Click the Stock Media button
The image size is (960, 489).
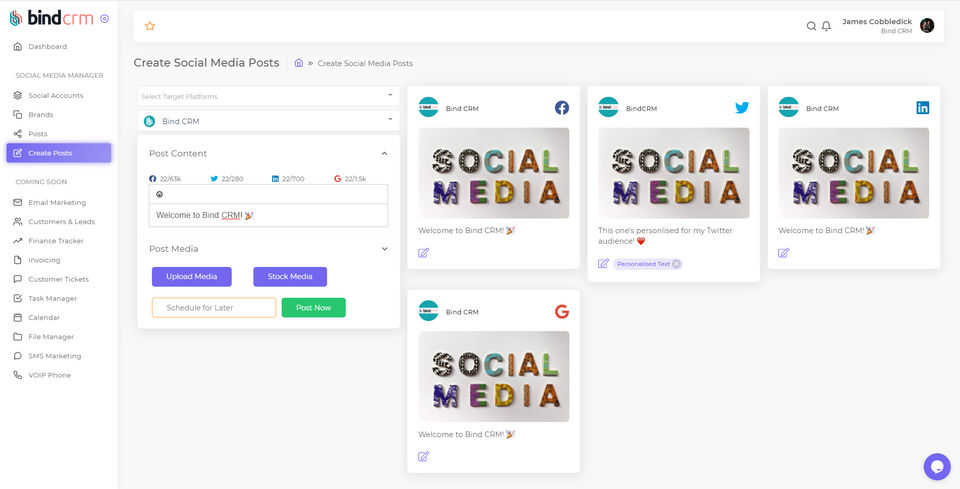pos(290,277)
